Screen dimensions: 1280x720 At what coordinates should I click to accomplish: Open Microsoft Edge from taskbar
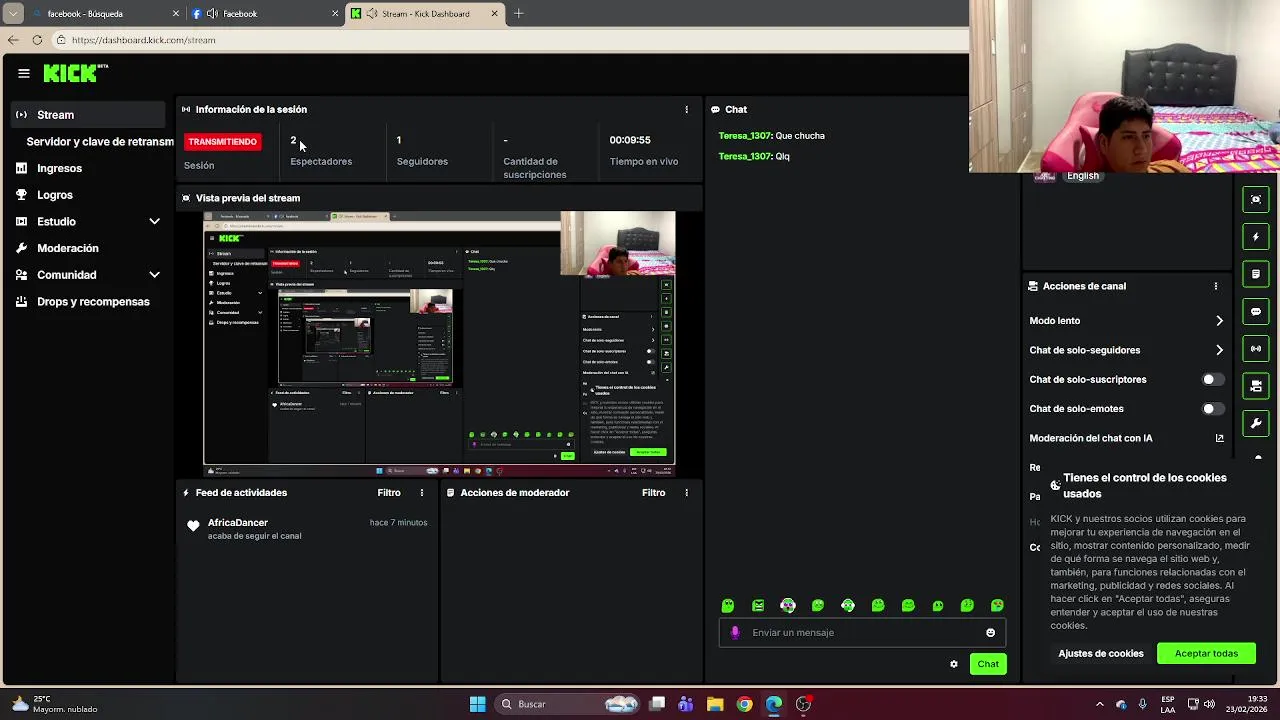(x=774, y=704)
